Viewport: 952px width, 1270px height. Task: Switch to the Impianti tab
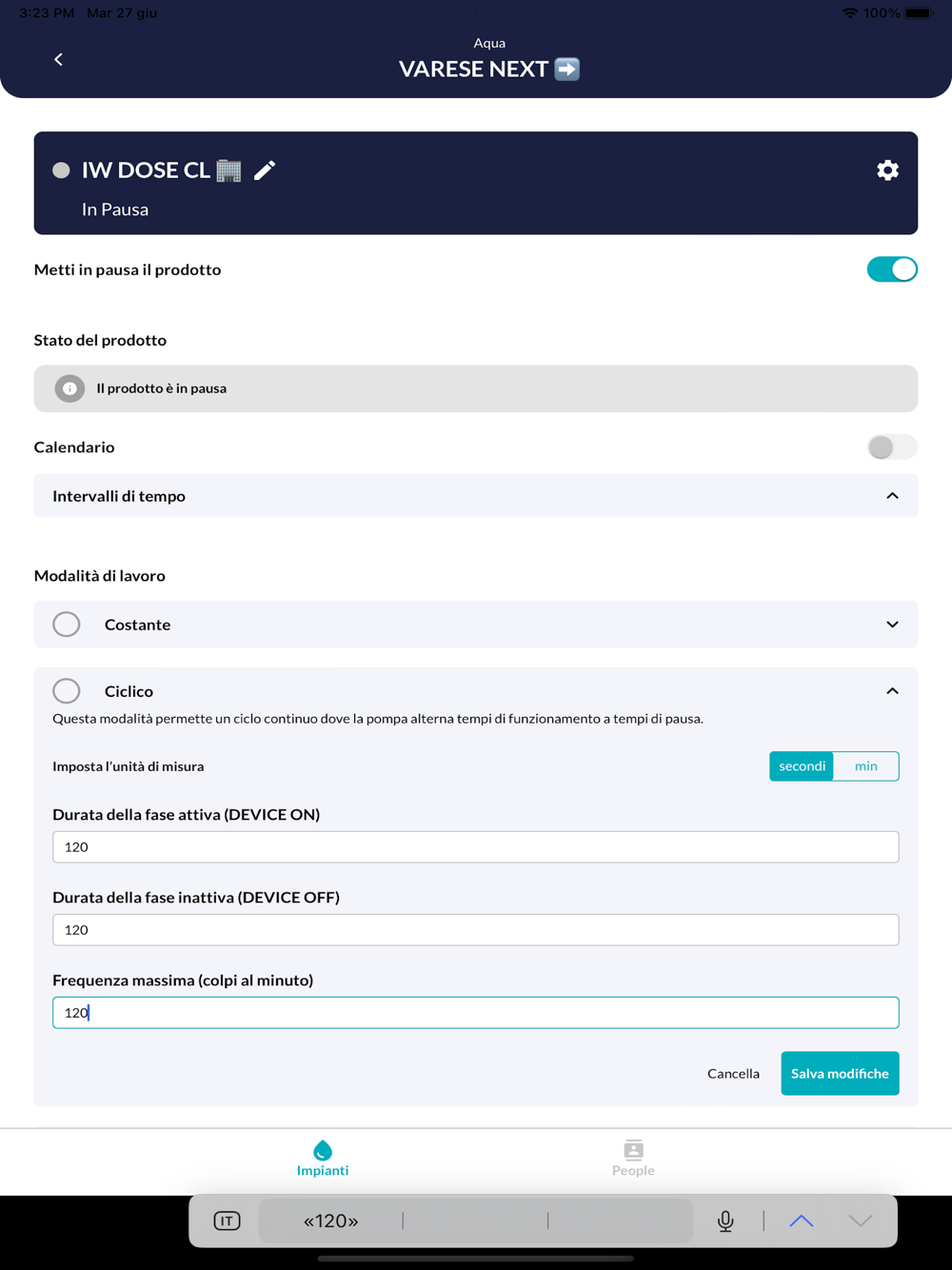click(323, 1158)
